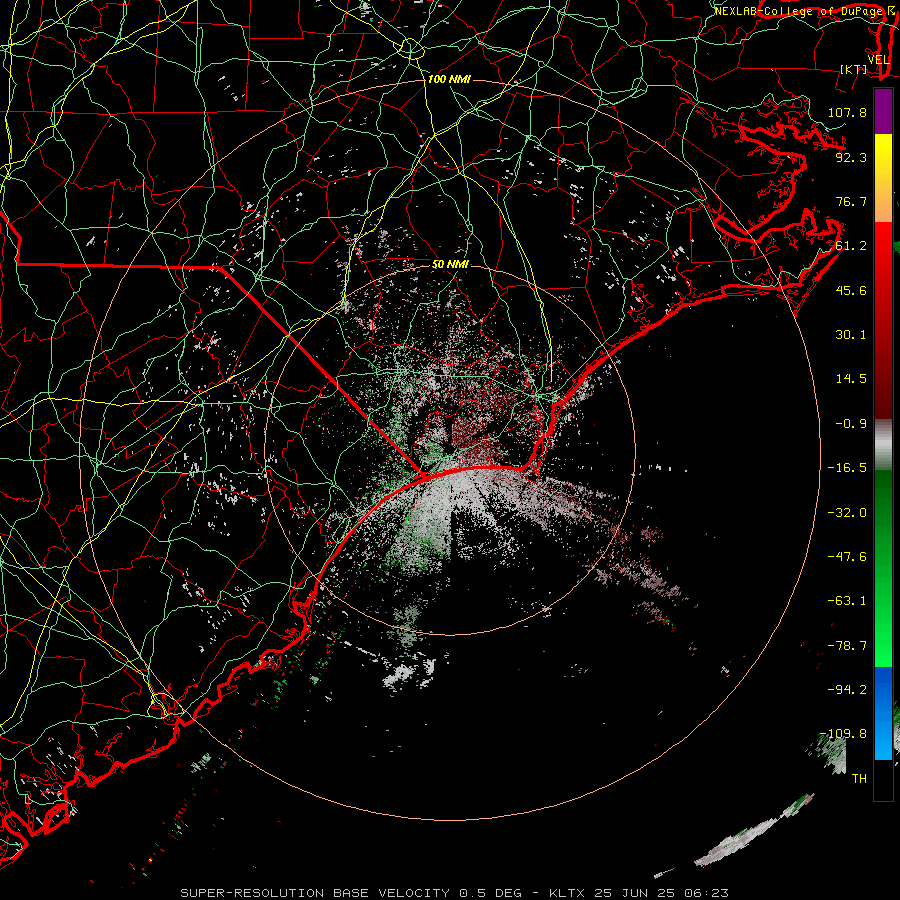Viewport: 900px width, 900px height.
Task: Click the -78.7 velocity scale value
Action: (x=847, y=646)
